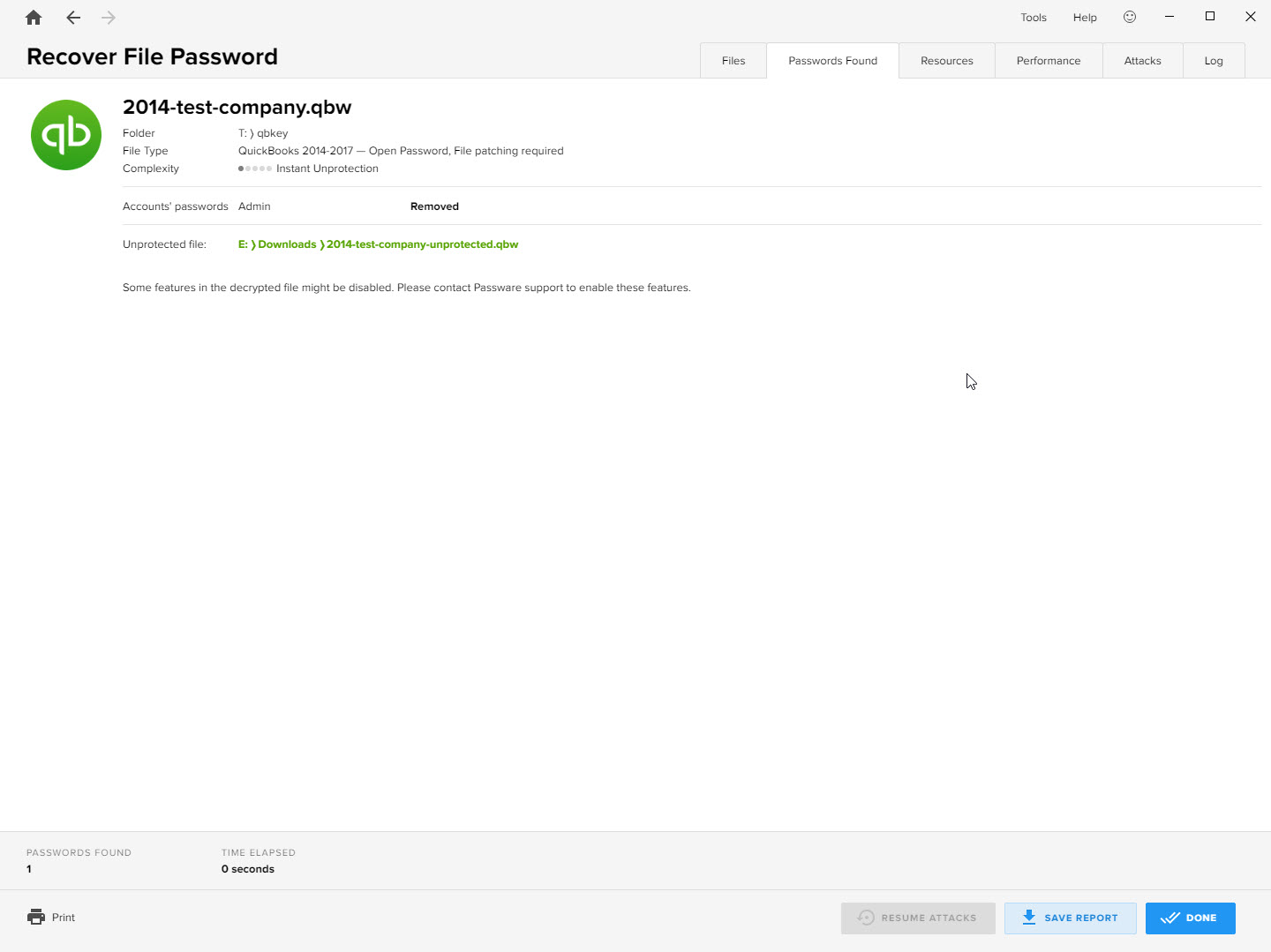
Task: Click the 'Removed' password status text
Action: click(434, 206)
